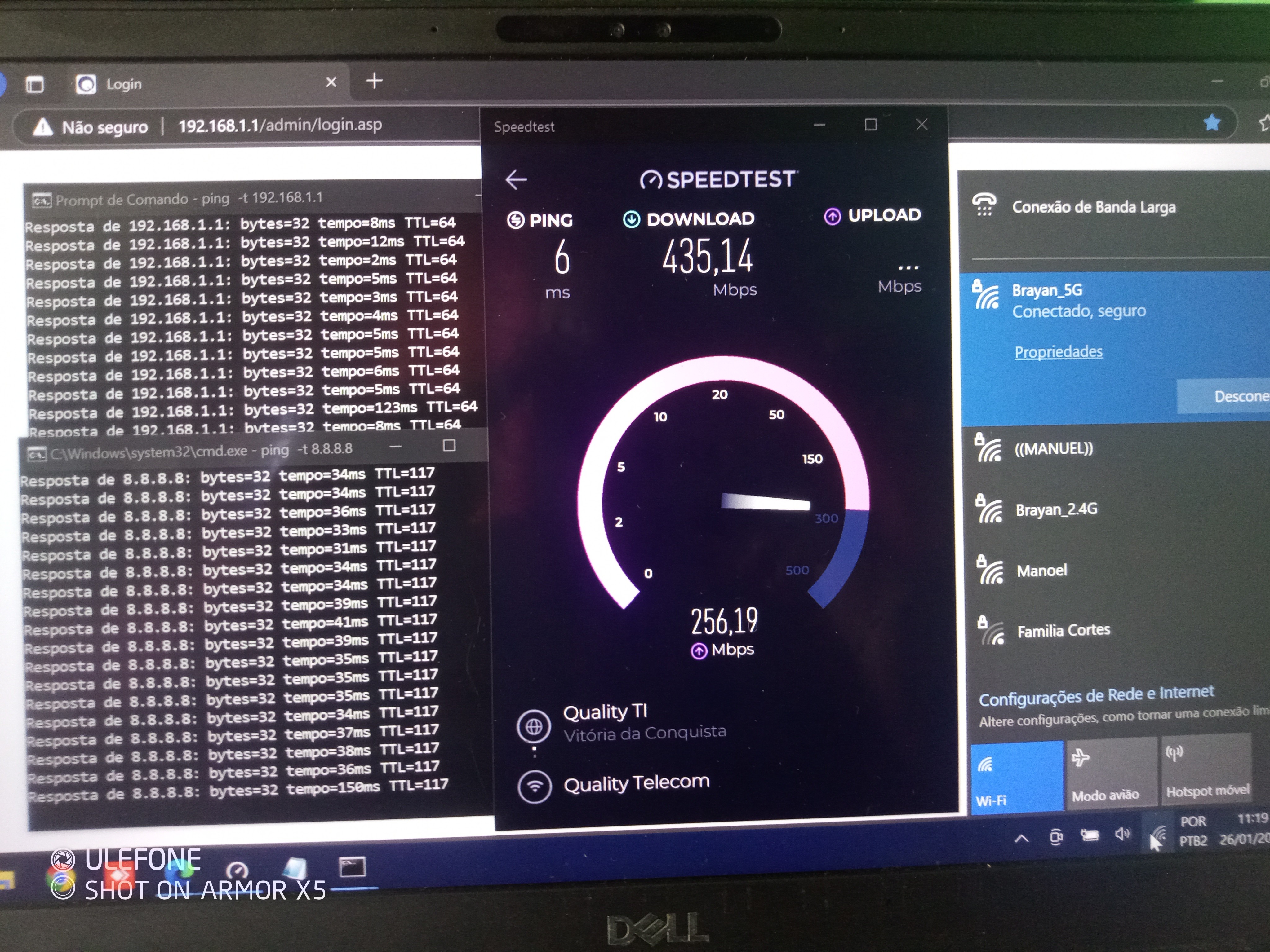Expand the Brayan_2.4G network entry
This screenshot has height=952, width=1270.
(1056, 509)
